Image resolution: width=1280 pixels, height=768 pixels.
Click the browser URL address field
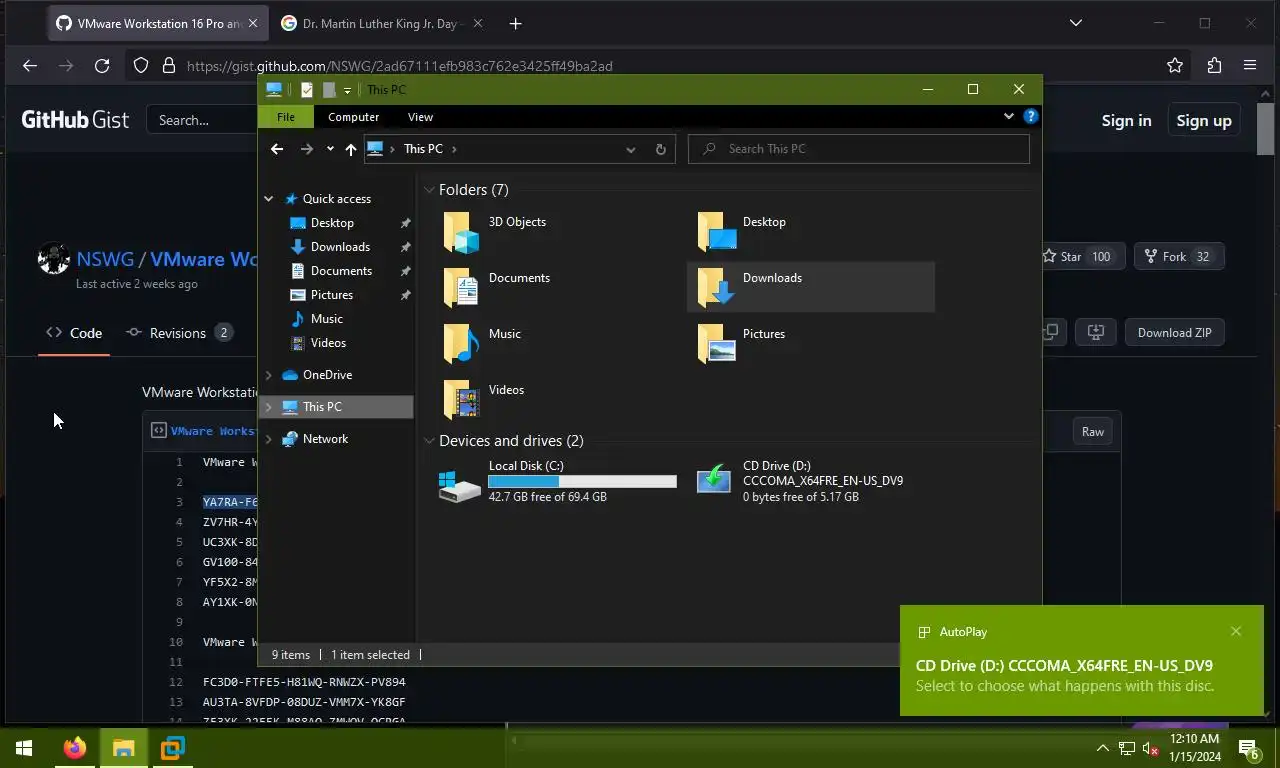[x=660, y=66]
